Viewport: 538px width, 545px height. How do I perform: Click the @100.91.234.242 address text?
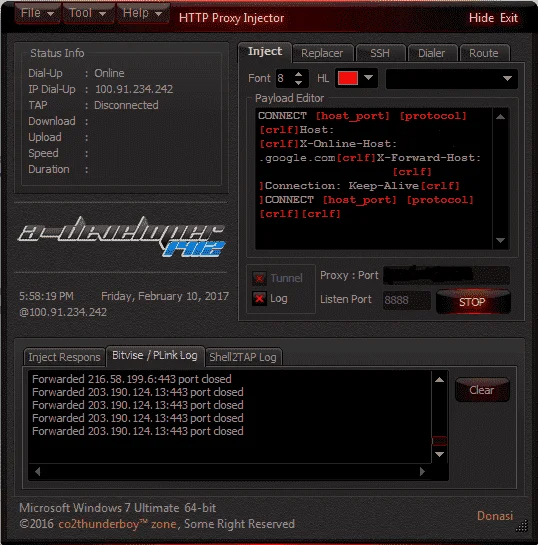pos(63,312)
